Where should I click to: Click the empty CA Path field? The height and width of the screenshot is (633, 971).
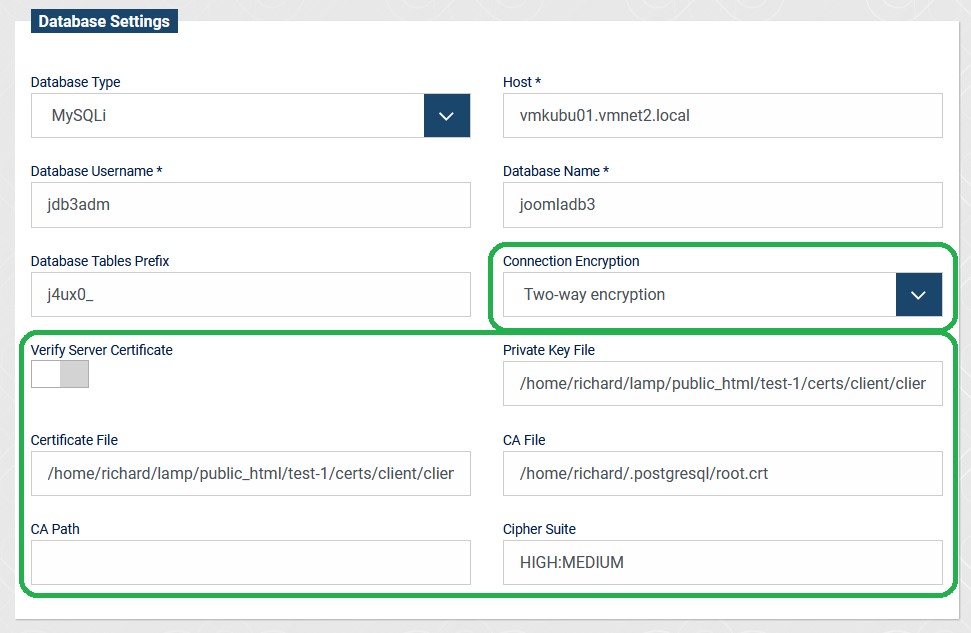pos(251,562)
